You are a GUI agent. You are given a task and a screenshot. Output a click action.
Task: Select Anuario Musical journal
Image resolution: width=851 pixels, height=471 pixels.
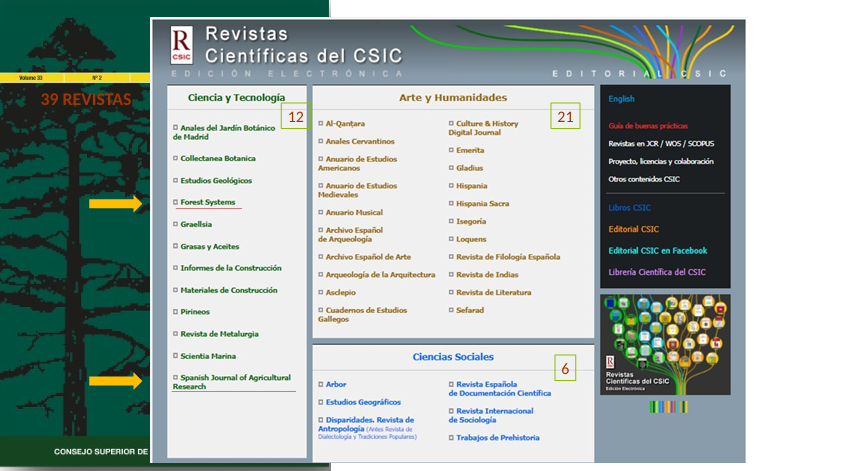(354, 213)
